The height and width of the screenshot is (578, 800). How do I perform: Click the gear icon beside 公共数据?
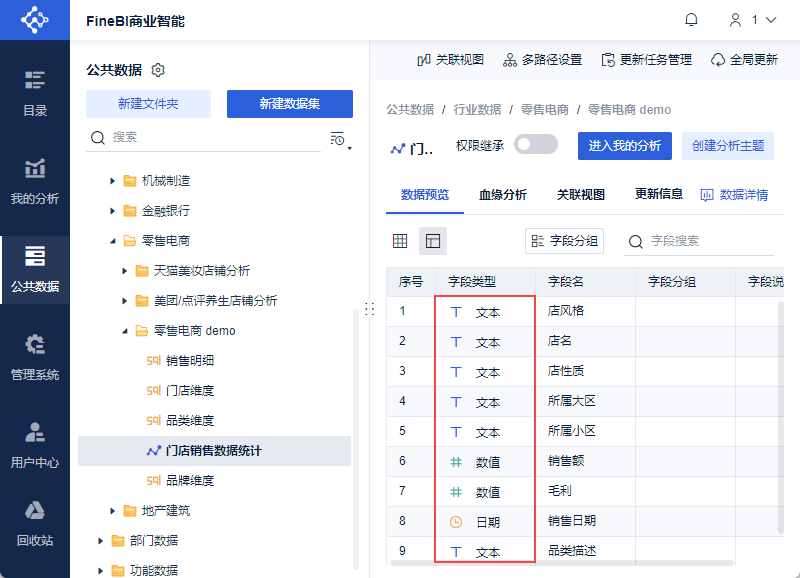point(158,70)
